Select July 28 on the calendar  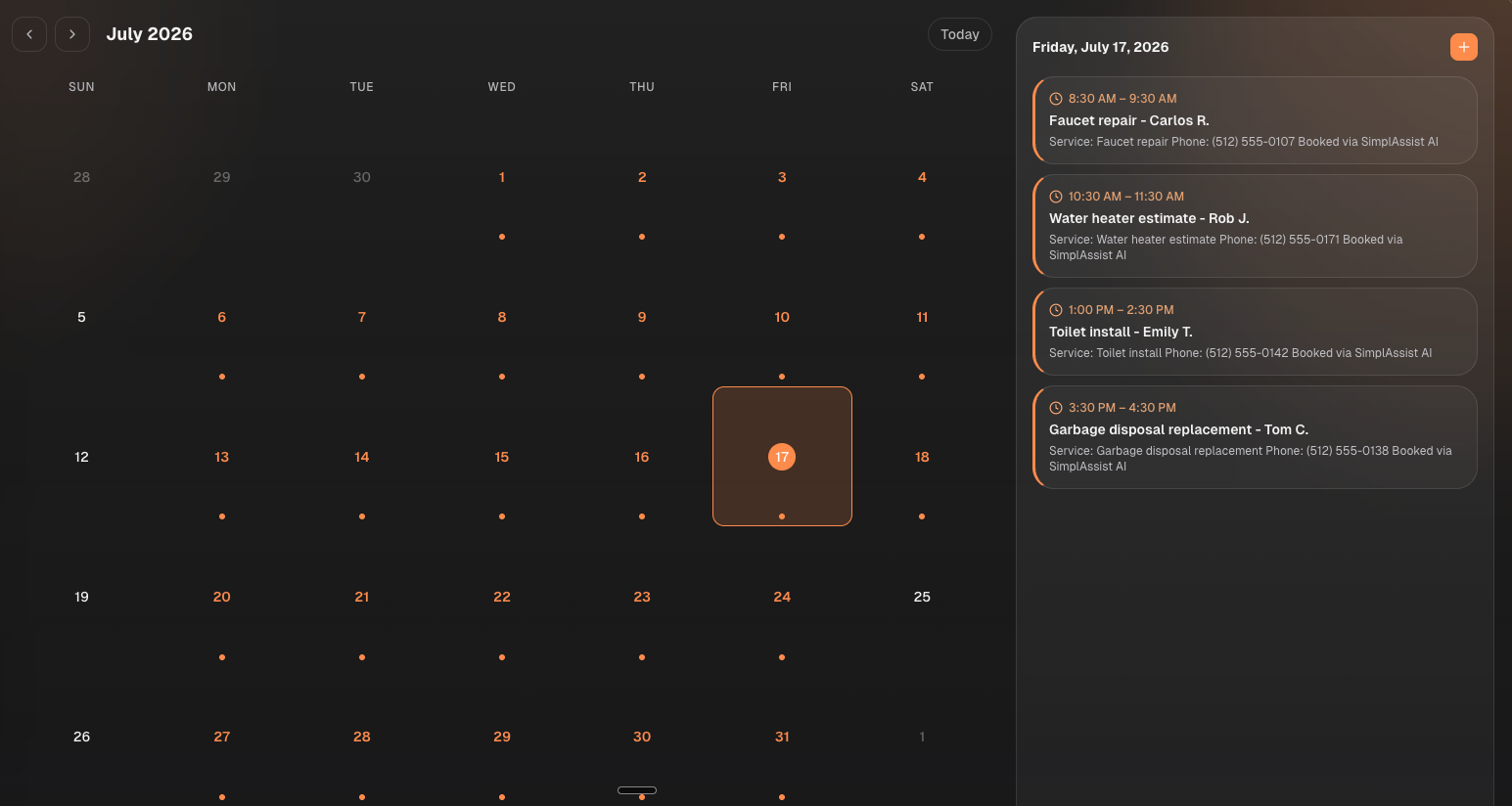tap(362, 737)
